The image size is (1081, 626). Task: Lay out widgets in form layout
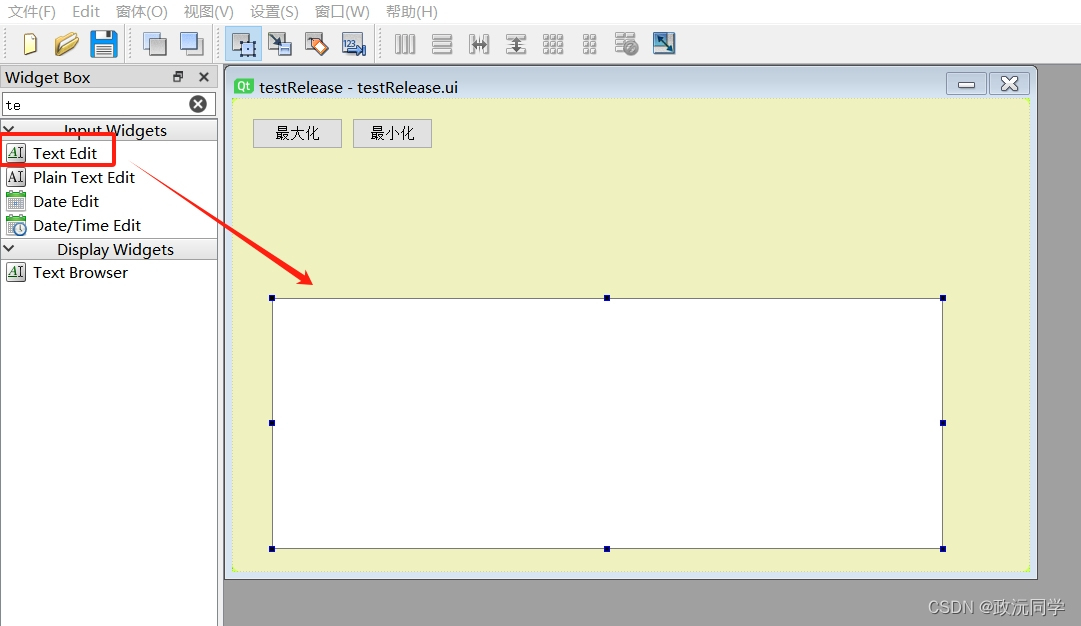point(589,44)
